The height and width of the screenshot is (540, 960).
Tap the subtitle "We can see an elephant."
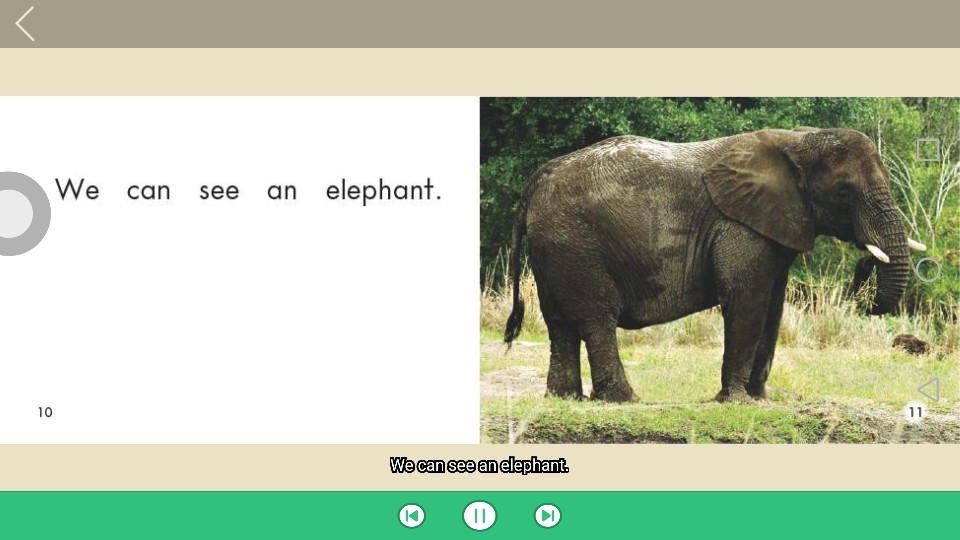click(479, 465)
